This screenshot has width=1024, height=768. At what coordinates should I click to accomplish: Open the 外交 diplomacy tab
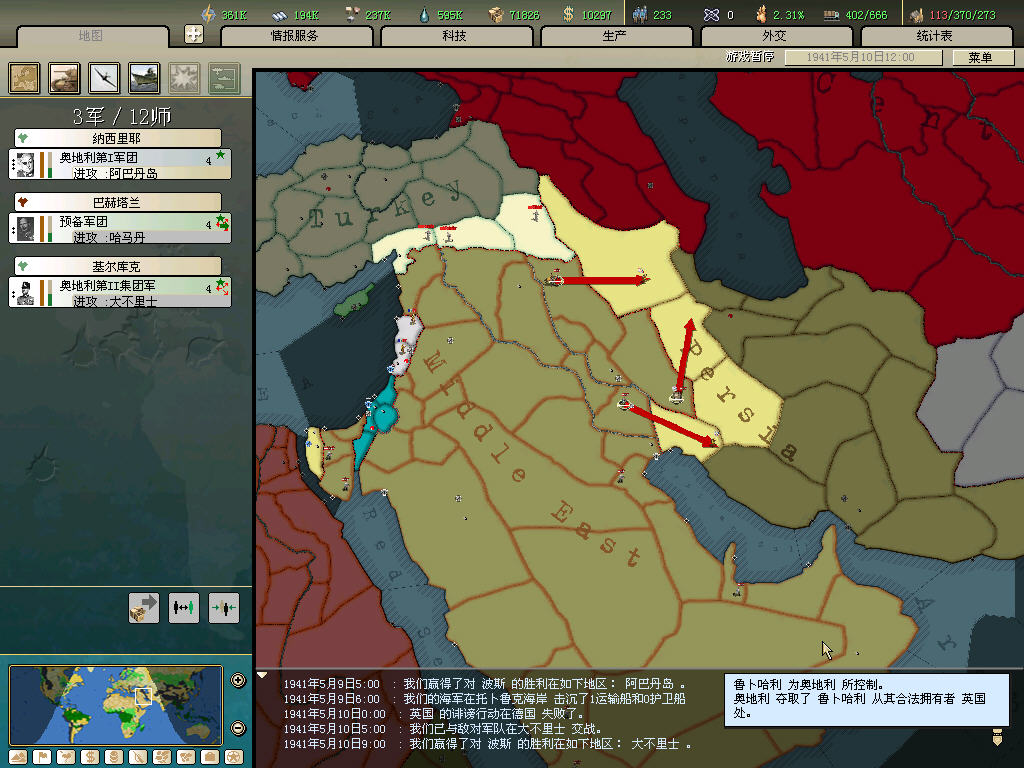click(775, 36)
